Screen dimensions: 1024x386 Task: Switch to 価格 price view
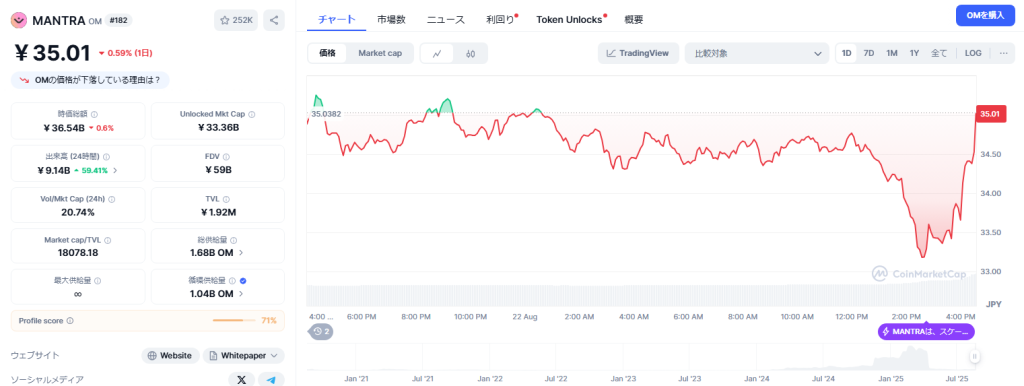(327, 54)
